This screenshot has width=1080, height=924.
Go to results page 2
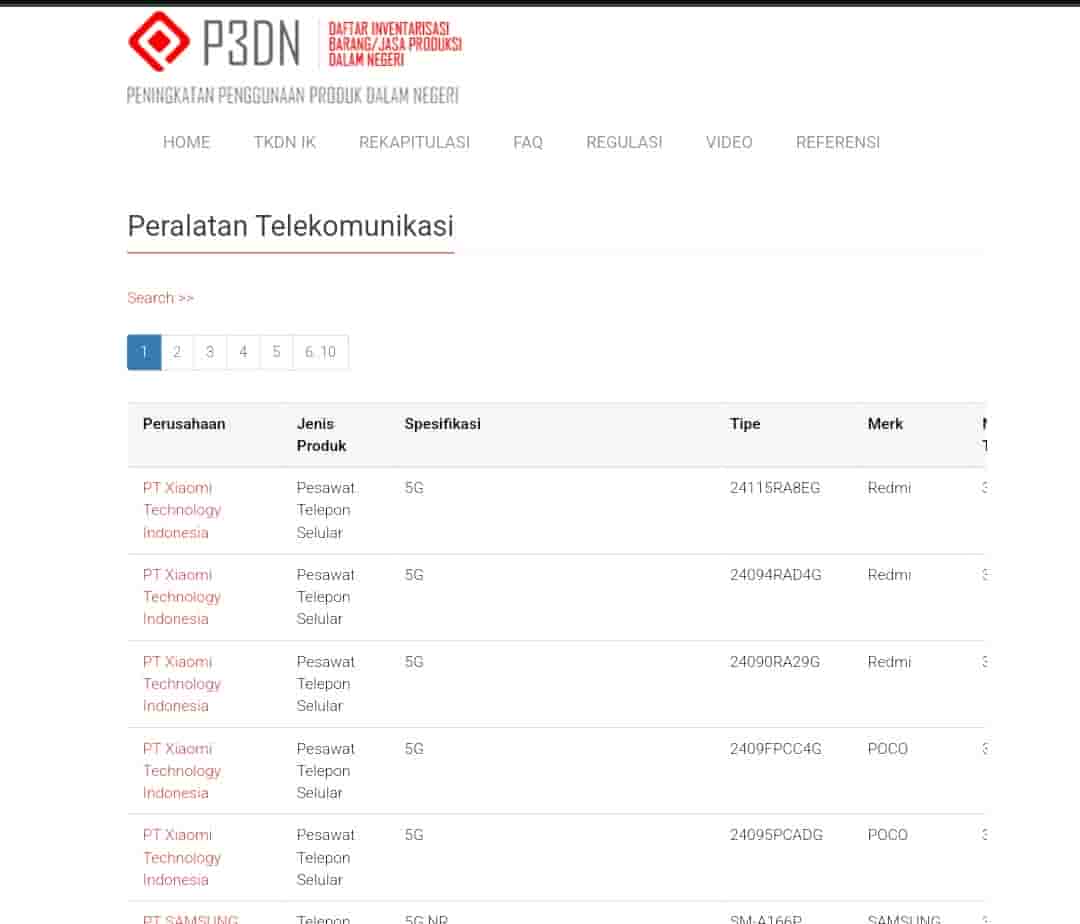click(x=177, y=352)
